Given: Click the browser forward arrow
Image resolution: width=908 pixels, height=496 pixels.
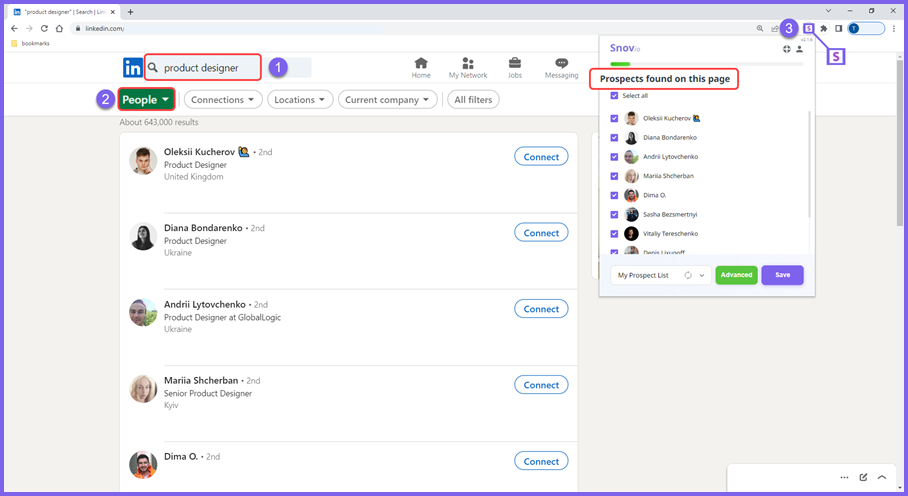Looking at the screenshot, I should [x=29, y=28].
